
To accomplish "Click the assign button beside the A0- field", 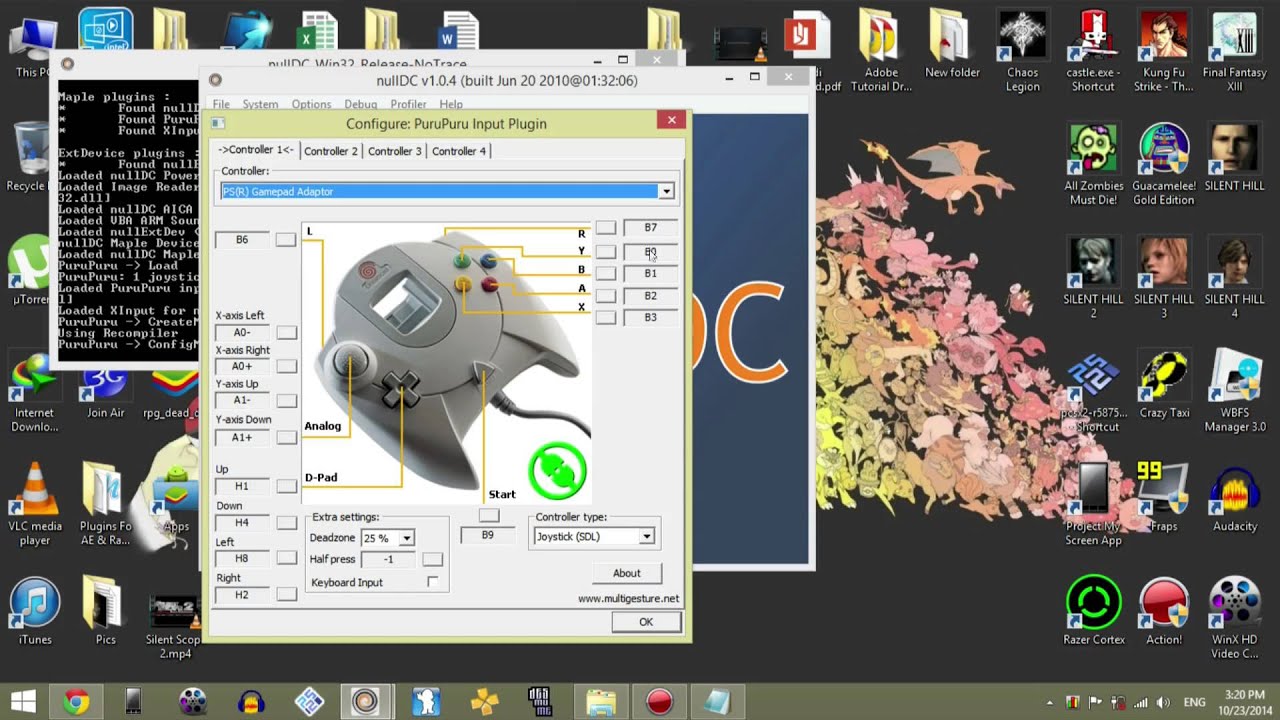I will click(x=286, y=332).
